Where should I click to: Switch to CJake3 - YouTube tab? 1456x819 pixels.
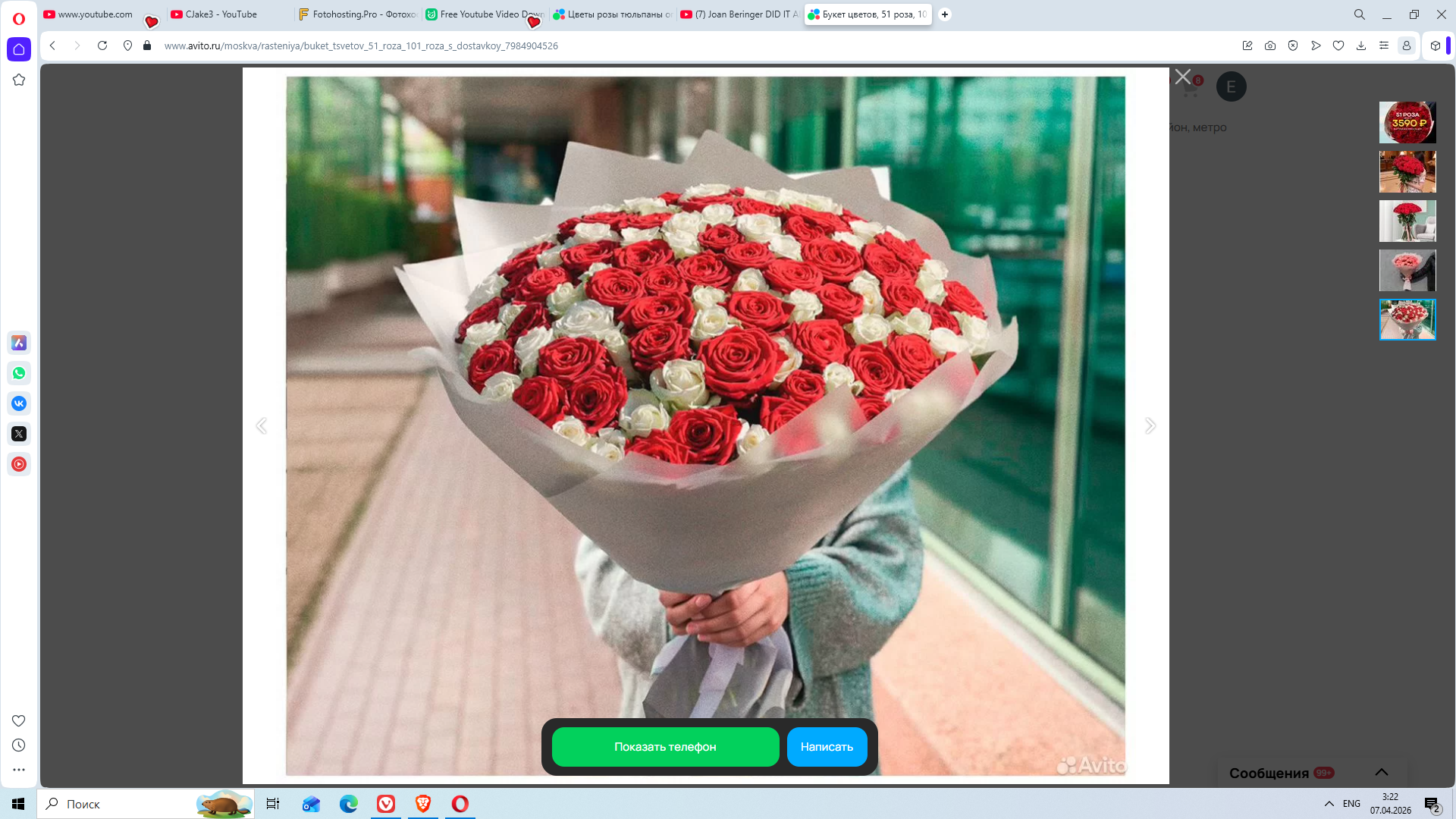pyautogui.click(x=221, y=14)
